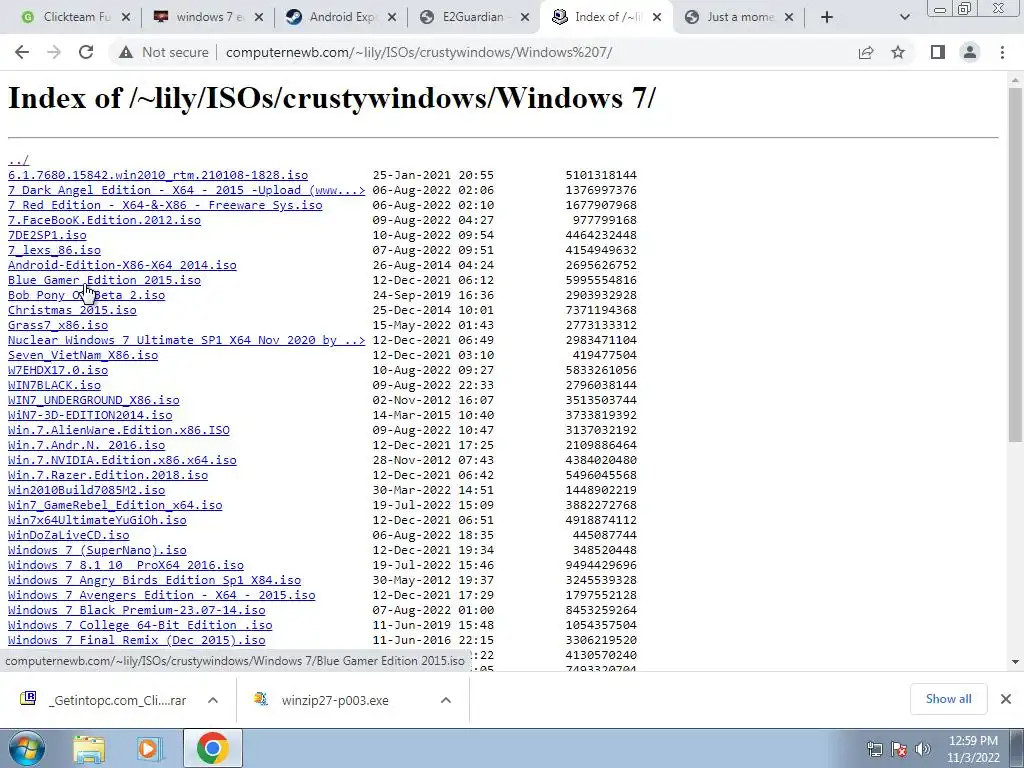Reload the page with the refresh icon
The image size is (1024, 768).
86,52
